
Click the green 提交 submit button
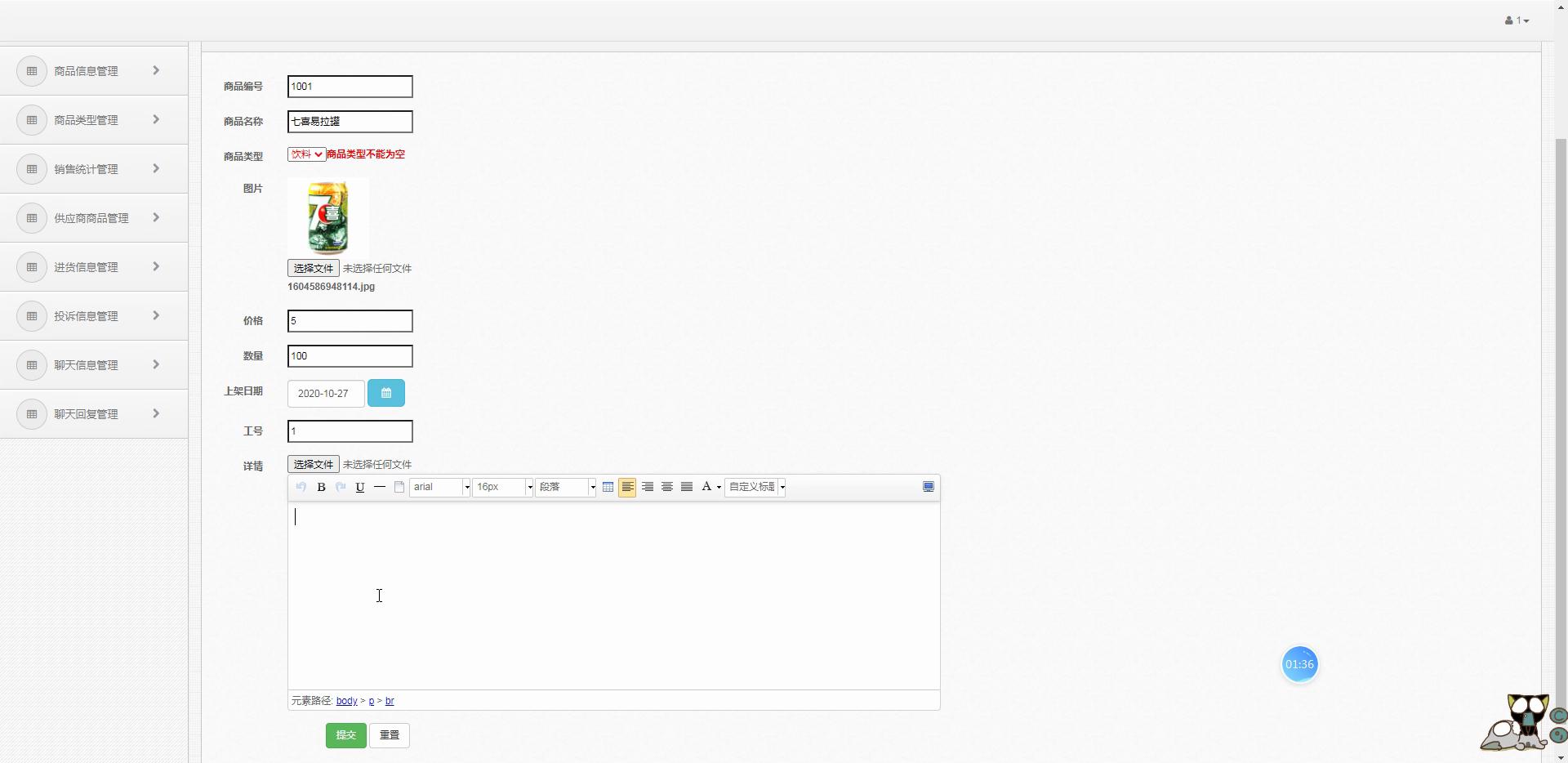click(346, 735)
